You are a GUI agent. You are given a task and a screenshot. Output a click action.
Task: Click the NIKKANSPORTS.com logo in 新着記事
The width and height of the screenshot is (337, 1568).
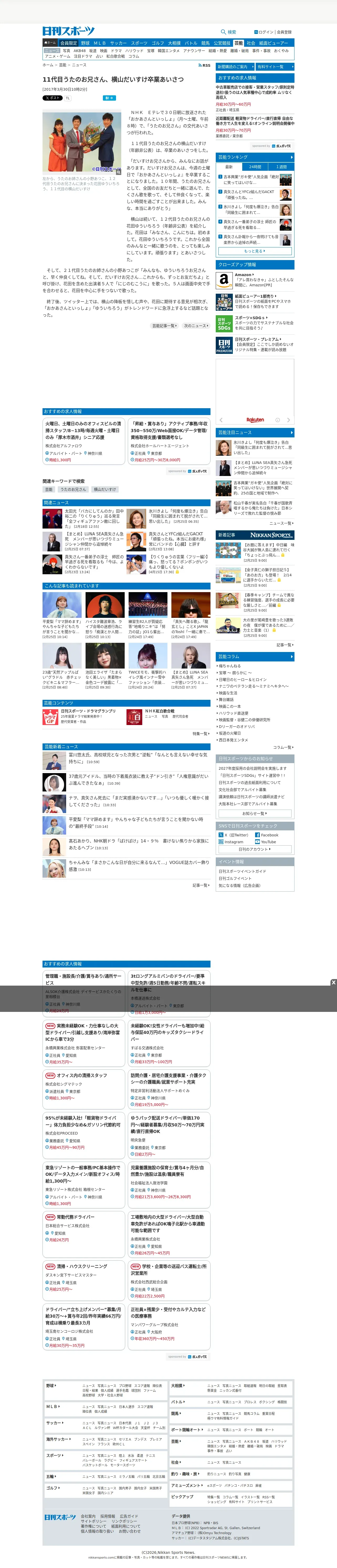click(271, 535)
